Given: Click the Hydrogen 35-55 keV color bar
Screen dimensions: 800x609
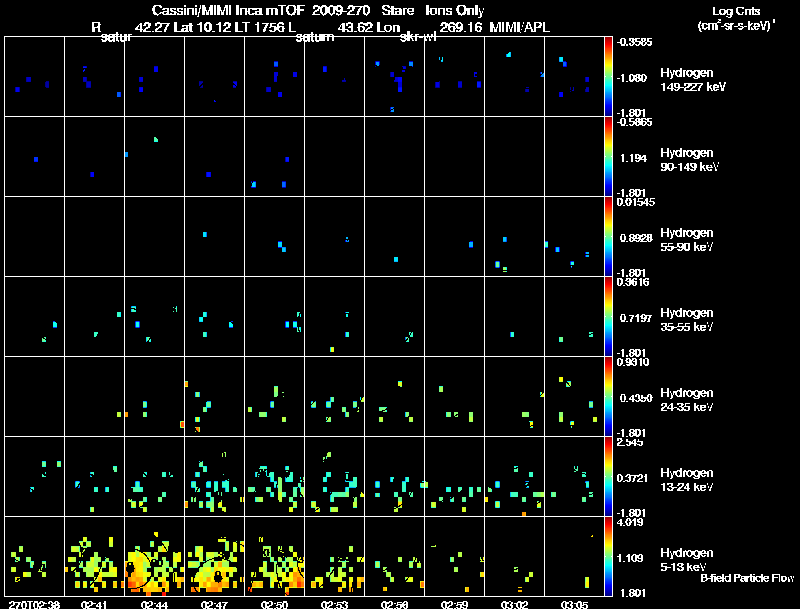Looking at the screenshot, I should (608, 316).
